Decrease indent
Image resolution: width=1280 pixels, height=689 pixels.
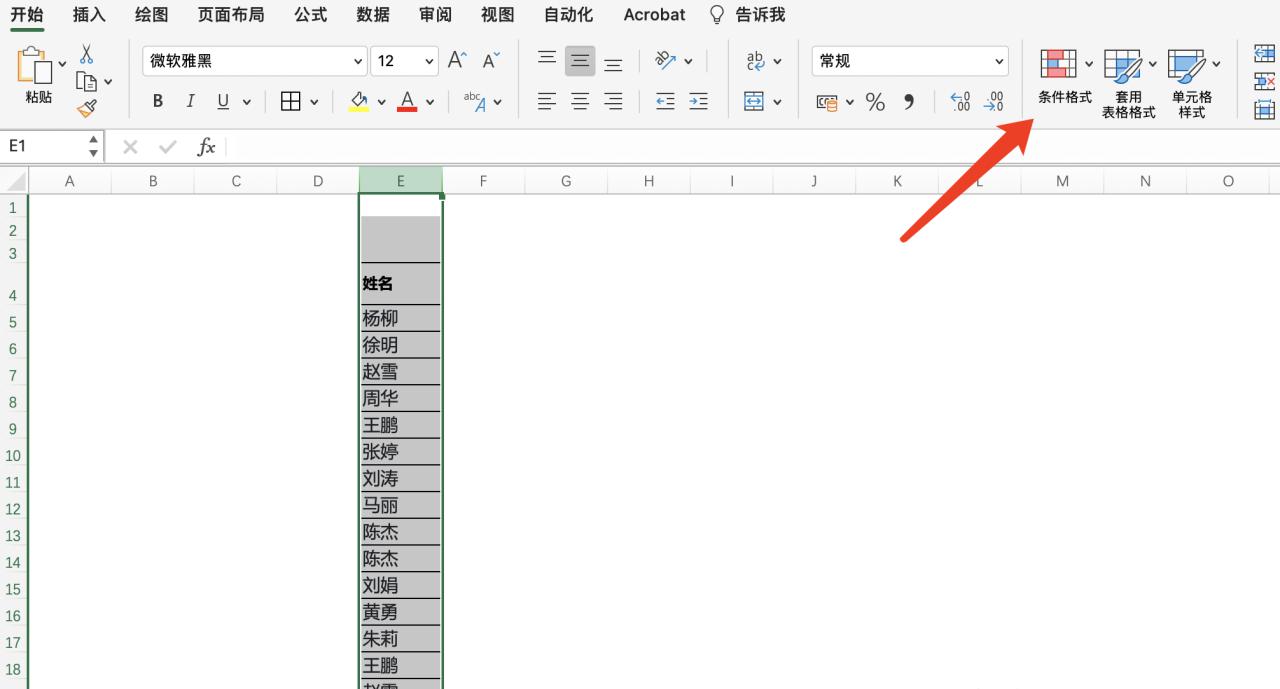[x=665, y=101]
